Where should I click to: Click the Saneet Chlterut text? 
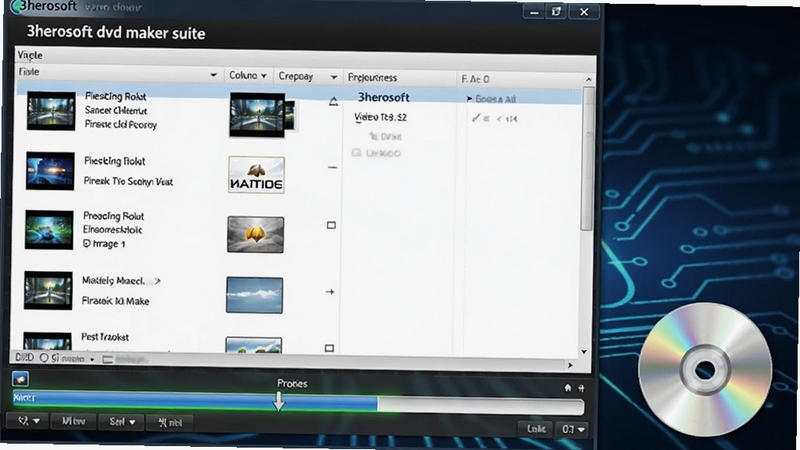point(116,110)
